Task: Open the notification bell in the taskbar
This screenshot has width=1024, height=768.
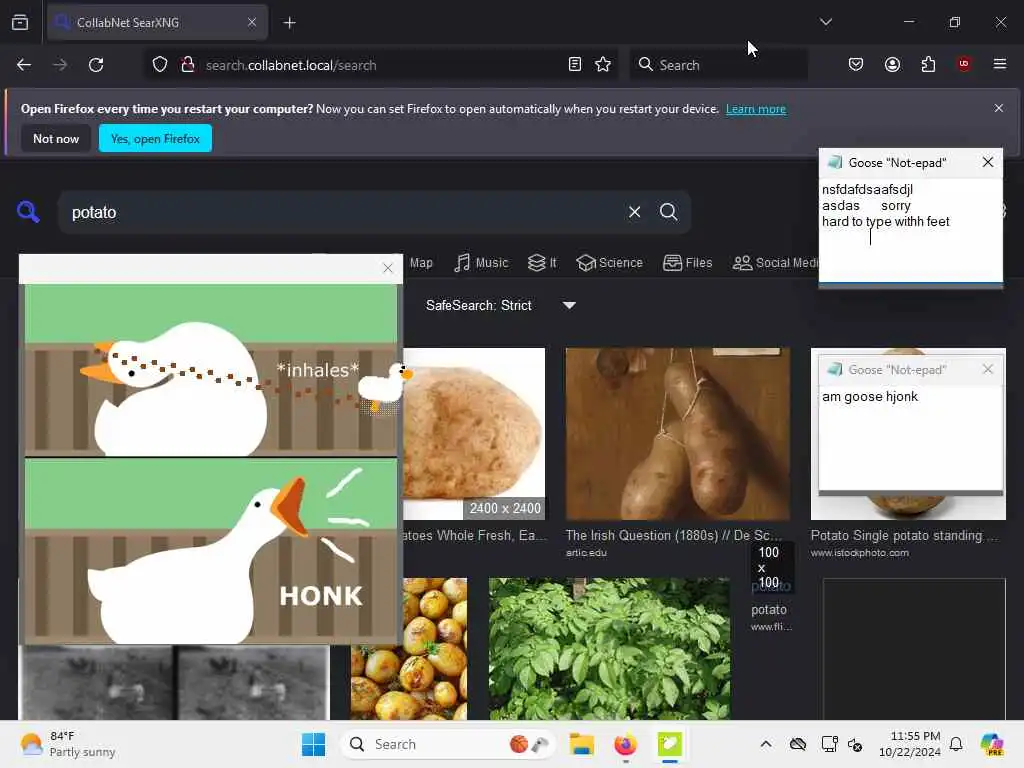Action: point(956,744)
